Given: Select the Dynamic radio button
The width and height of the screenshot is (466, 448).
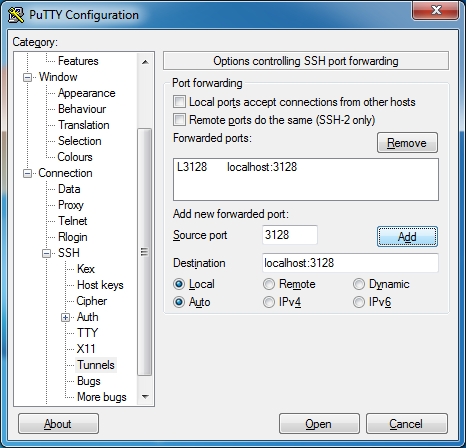Looking at the screenshot, I should coord(359,284).
